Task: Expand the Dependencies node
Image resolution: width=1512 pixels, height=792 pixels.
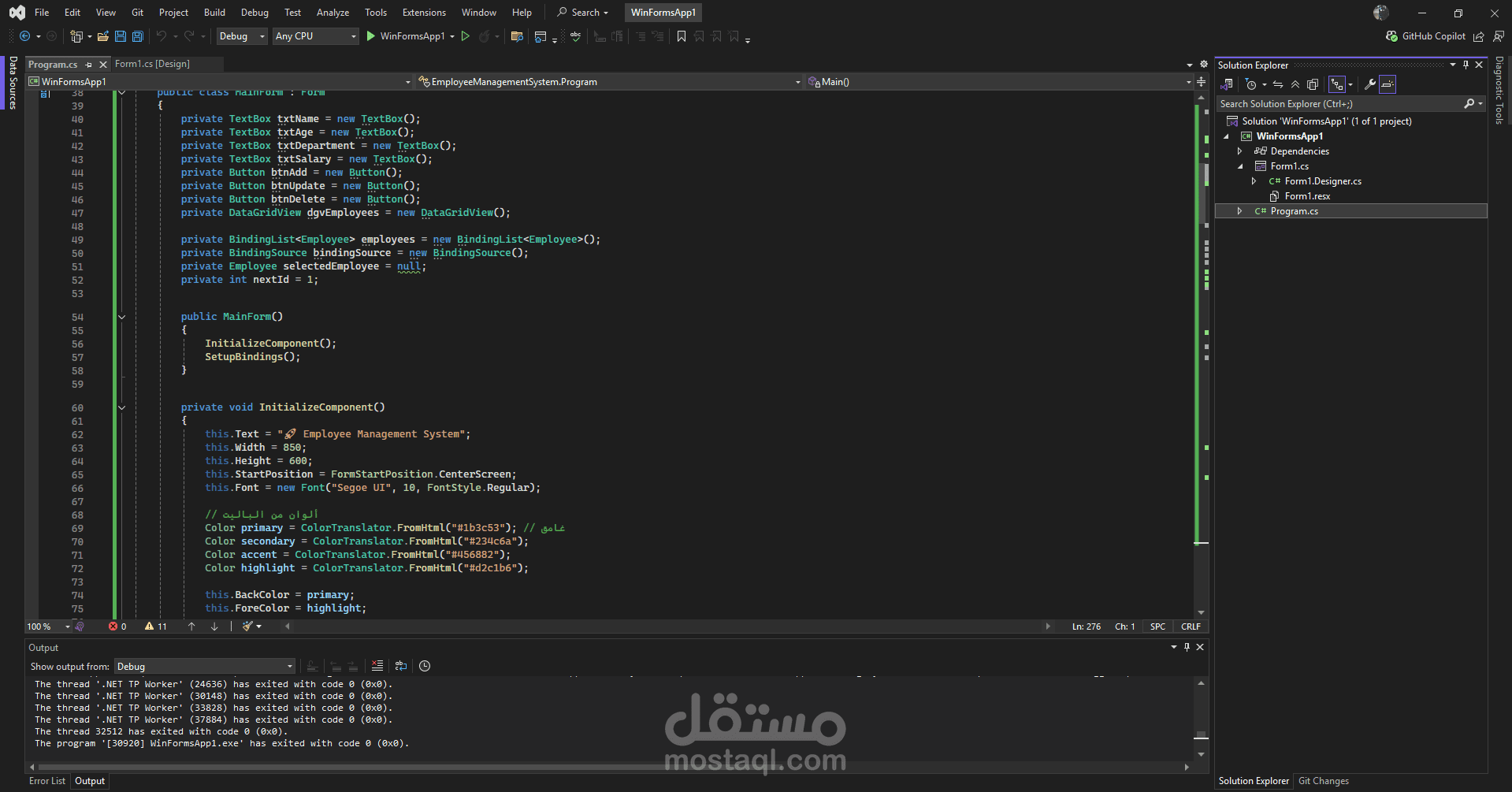Action: pos(1239,151)
